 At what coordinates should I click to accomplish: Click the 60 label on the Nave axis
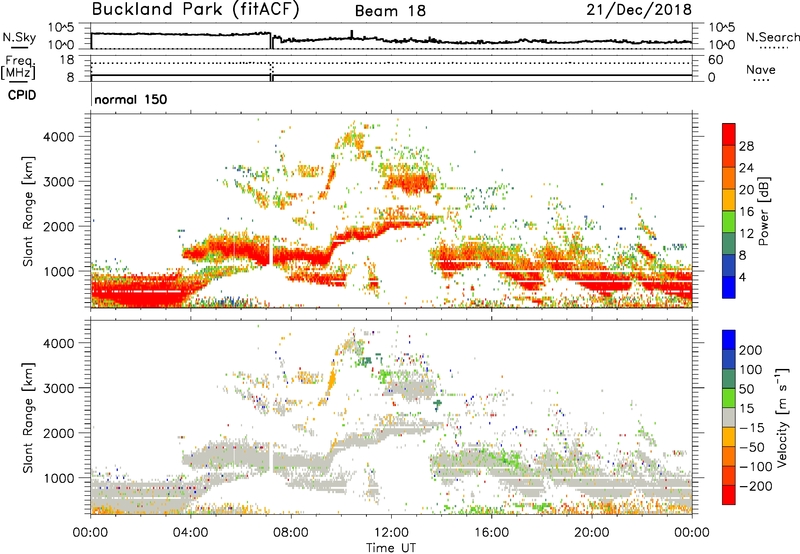coord(715,60)
